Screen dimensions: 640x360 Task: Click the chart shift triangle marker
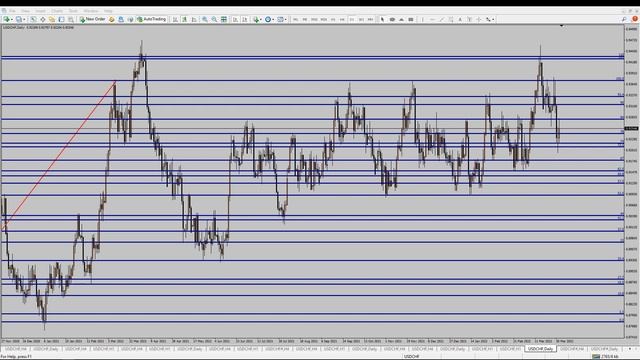click(x=562, y=26)
